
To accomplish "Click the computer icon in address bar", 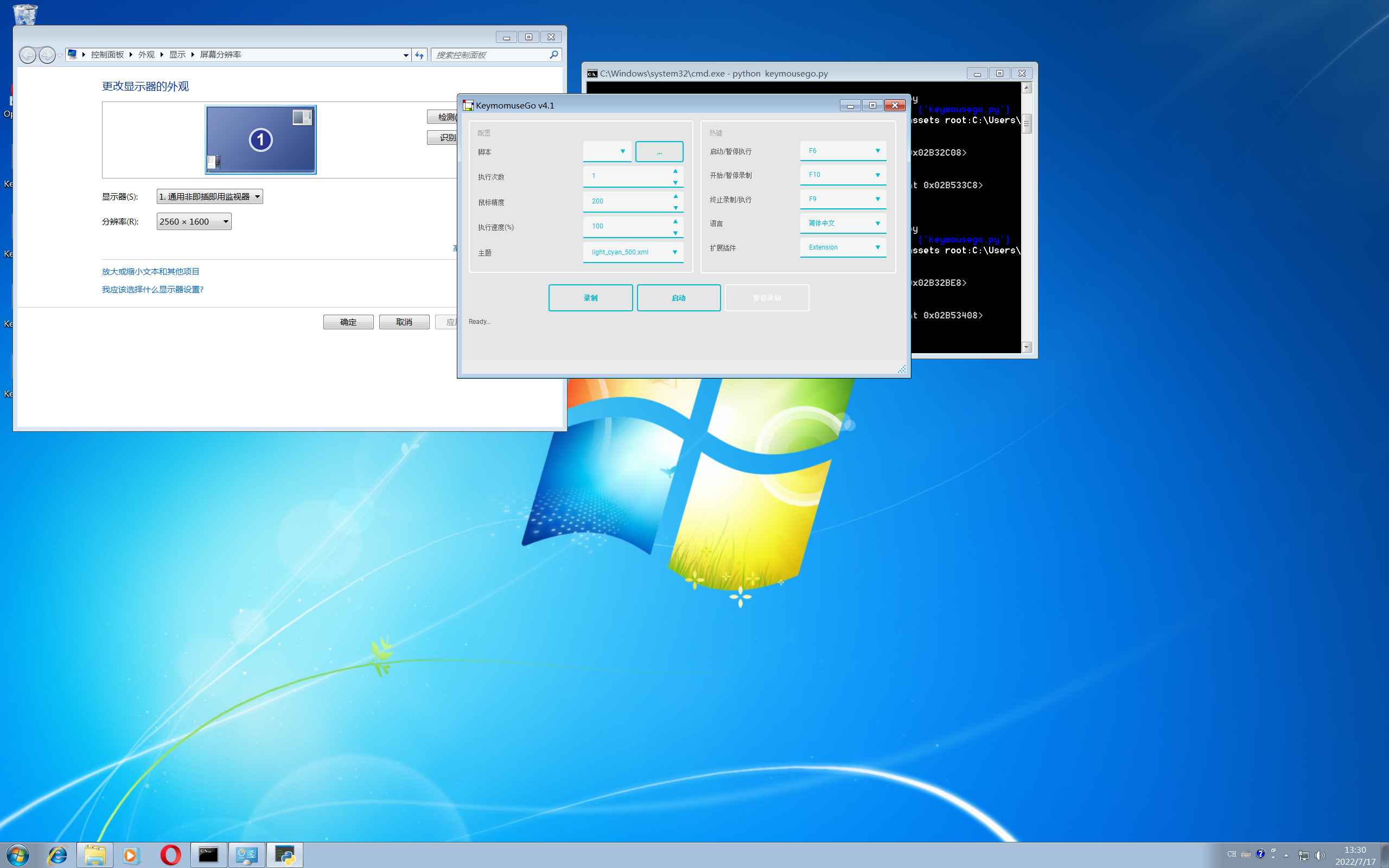I will (72, 55).
